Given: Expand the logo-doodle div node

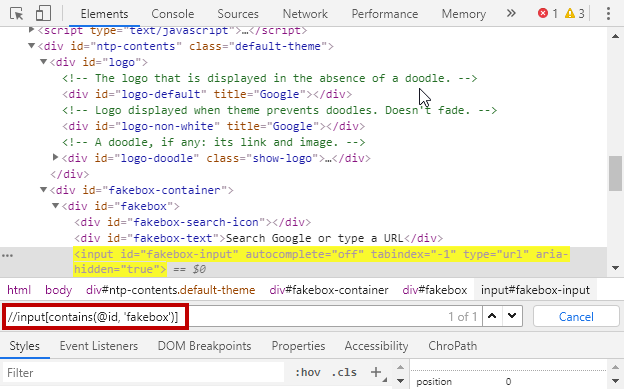Looking at the screenshot, I should click(55, 158).
